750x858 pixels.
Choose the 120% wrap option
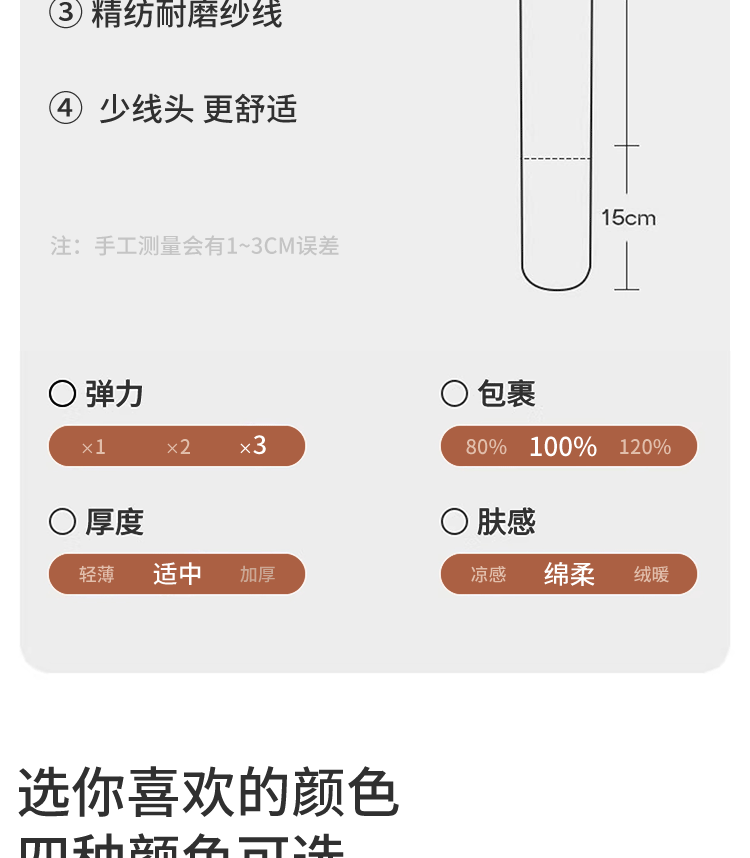pyautogui.click(x=645, y=447)
